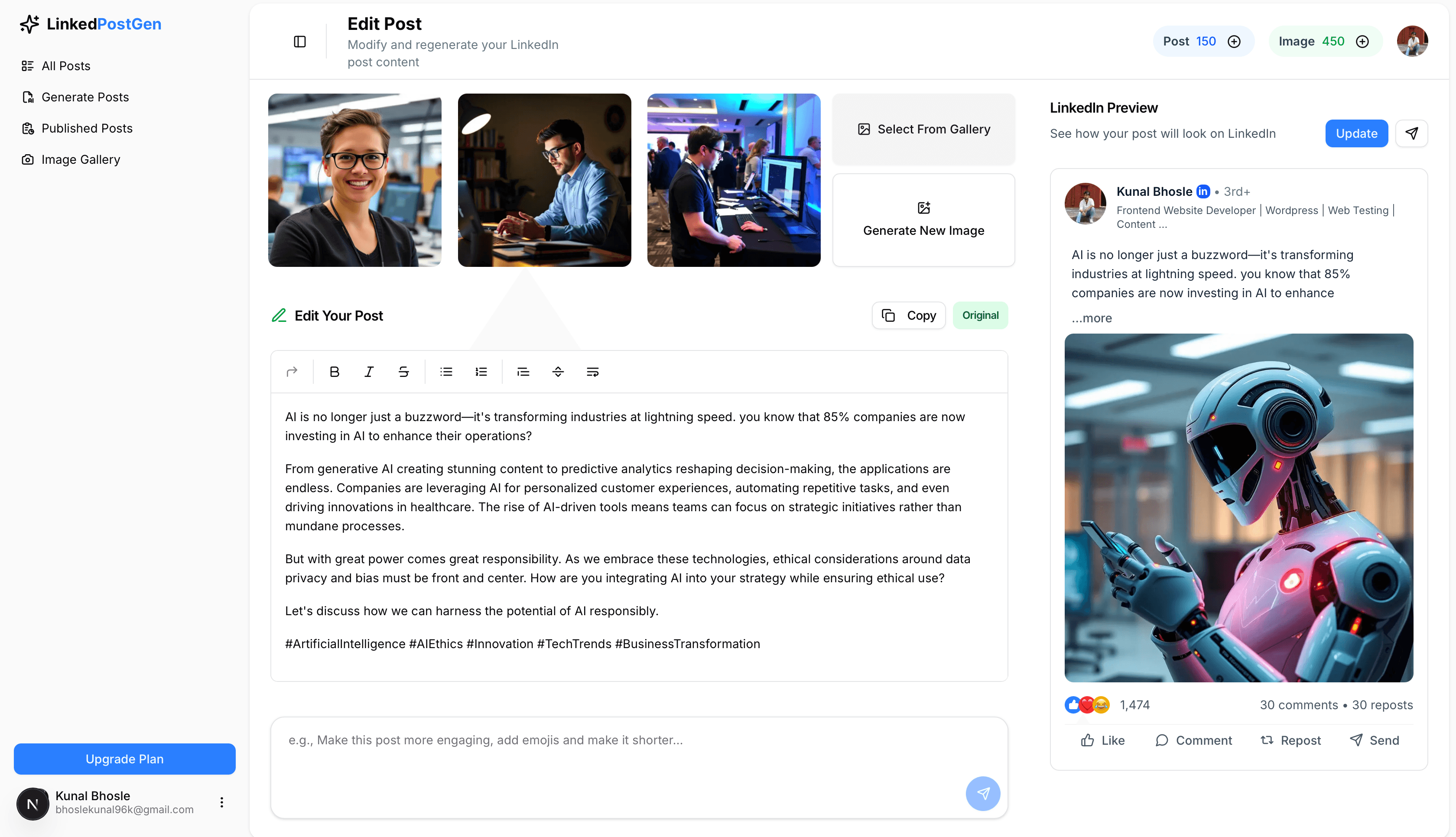The image size is (1456, 837).
Task: Apply italic formatting to the post text
Action: coord(368,371)
